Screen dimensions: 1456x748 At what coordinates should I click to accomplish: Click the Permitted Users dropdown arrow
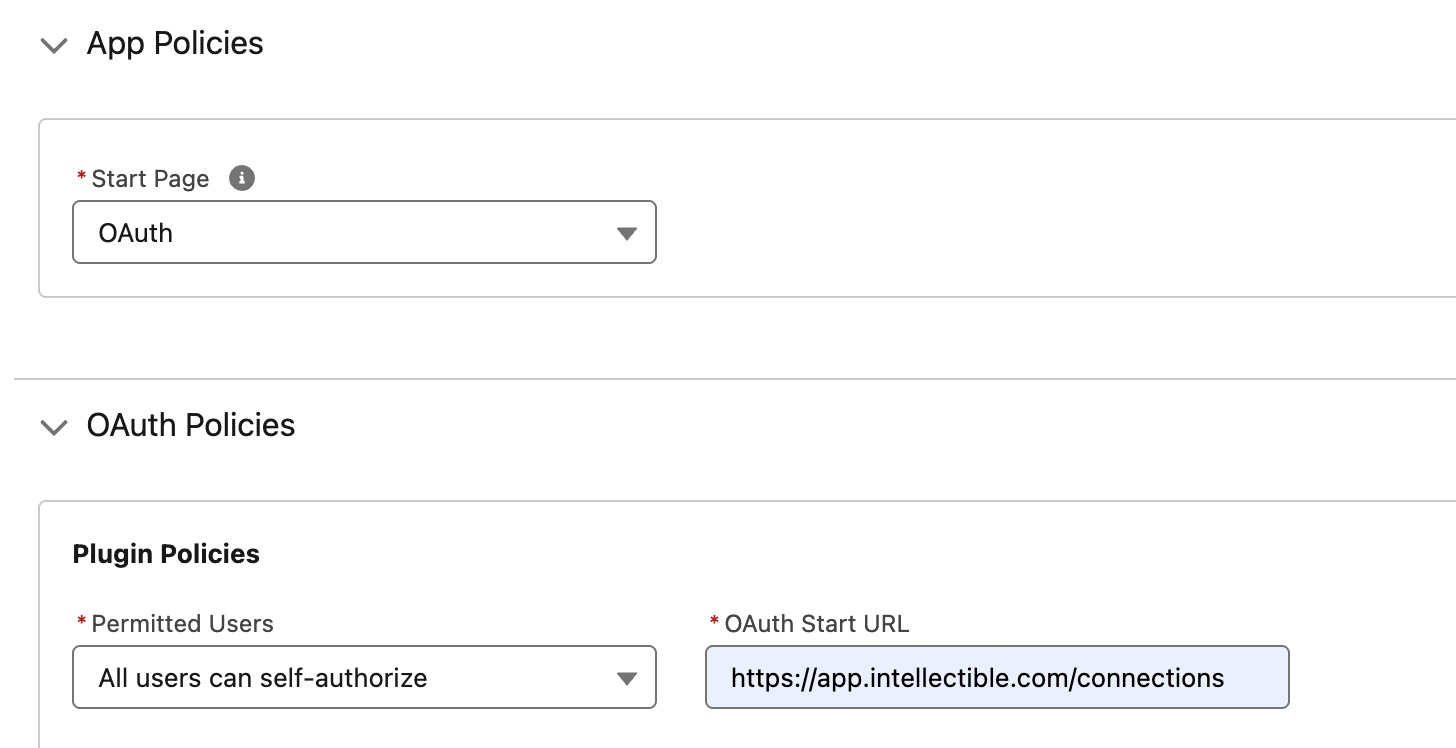pyautogui.click(x=626, y=677)
